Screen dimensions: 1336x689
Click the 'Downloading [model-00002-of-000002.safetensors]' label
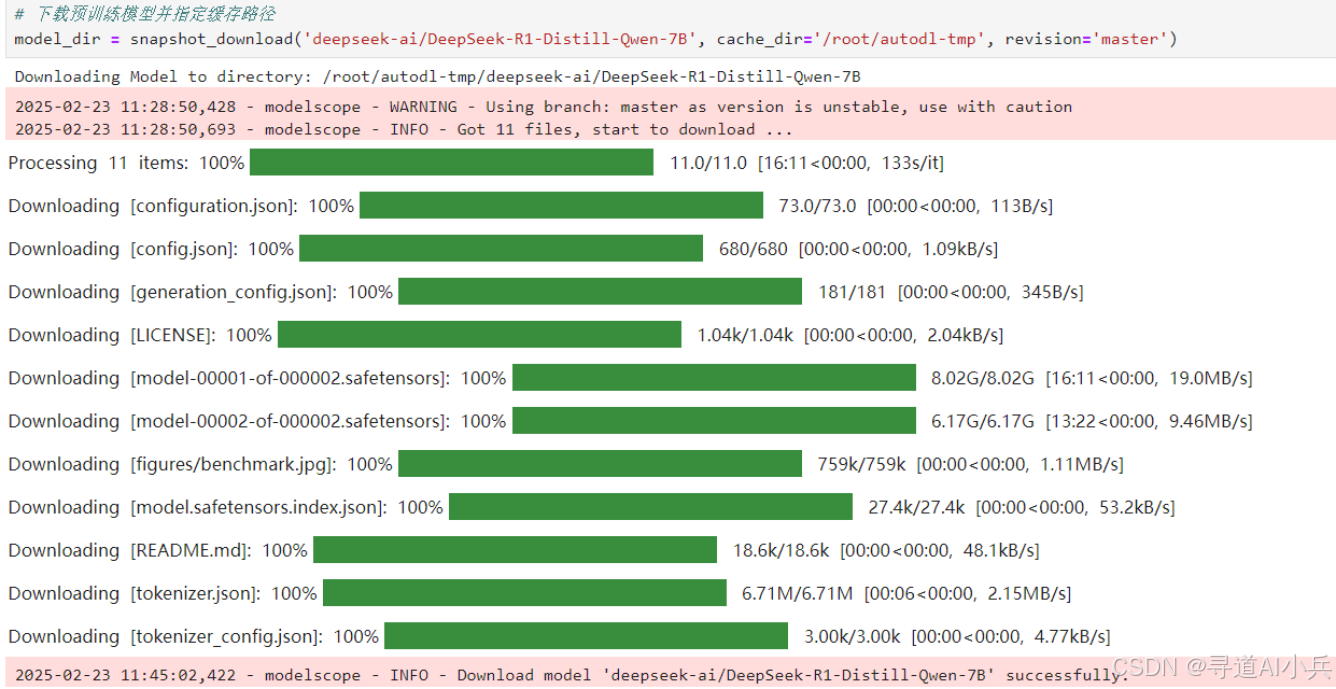257,421
